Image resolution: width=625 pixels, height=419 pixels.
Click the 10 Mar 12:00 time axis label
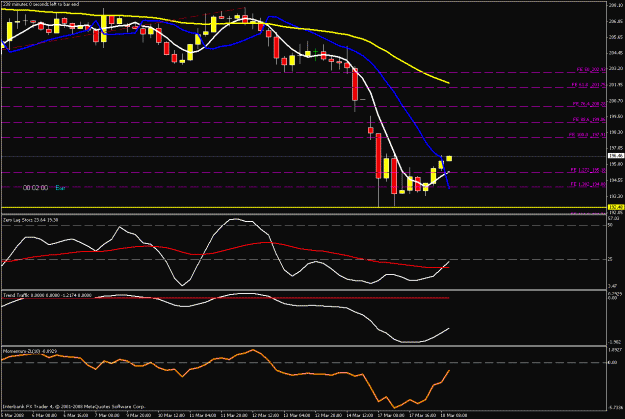[x=171, y=415]
